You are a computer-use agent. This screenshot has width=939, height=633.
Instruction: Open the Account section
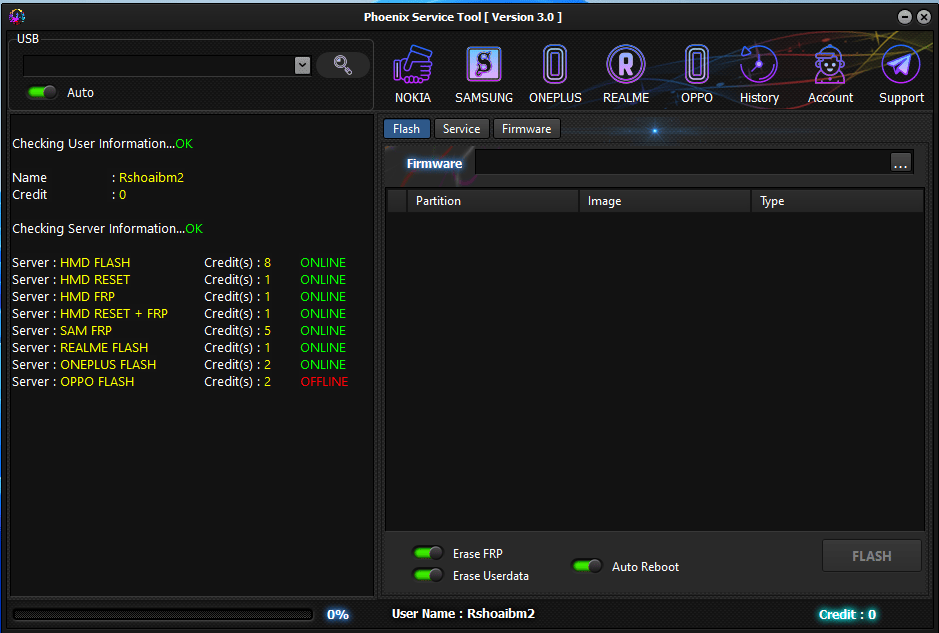click(x=830, y=70)
